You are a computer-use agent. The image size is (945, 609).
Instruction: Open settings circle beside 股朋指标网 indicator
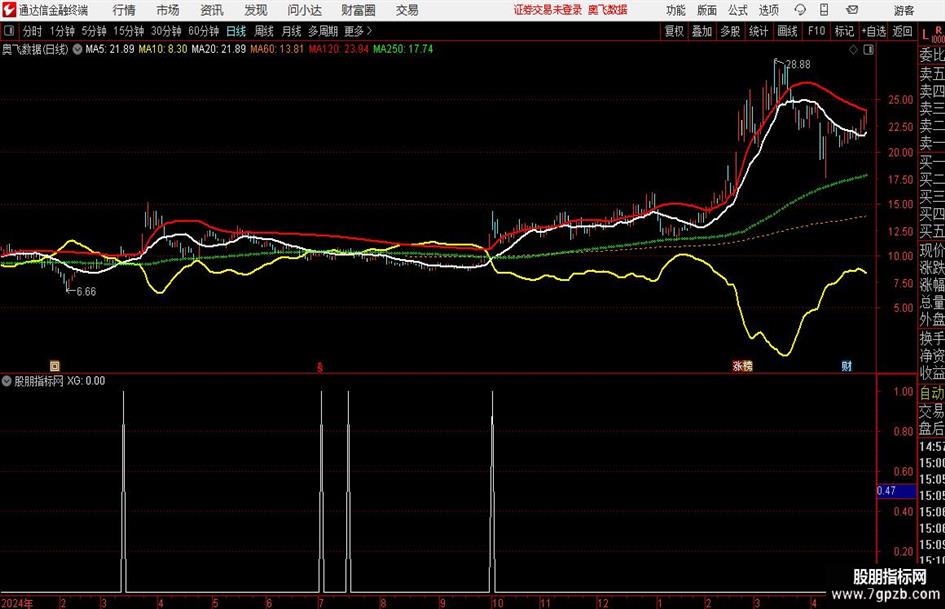pyautogui.click(x=7, y=381)
